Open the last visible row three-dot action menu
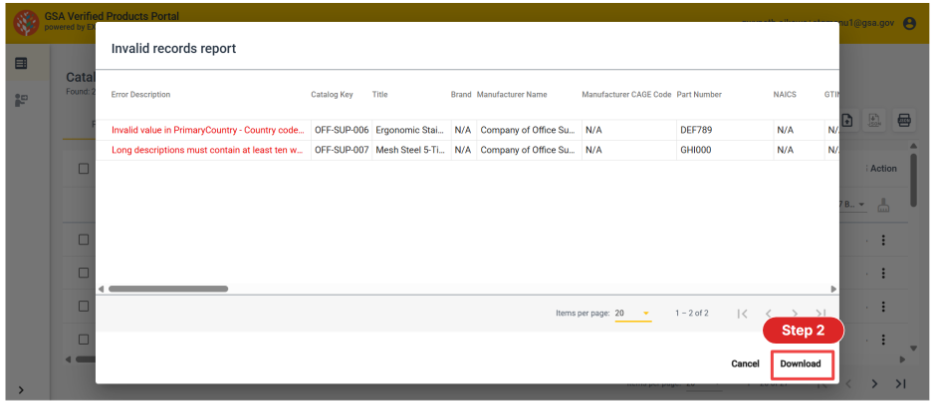934x403 pixels. [x=883, y=339]
